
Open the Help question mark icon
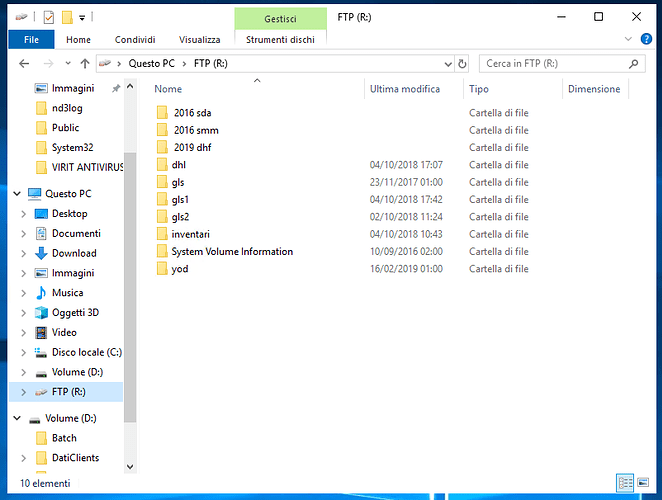pos(646,39)
